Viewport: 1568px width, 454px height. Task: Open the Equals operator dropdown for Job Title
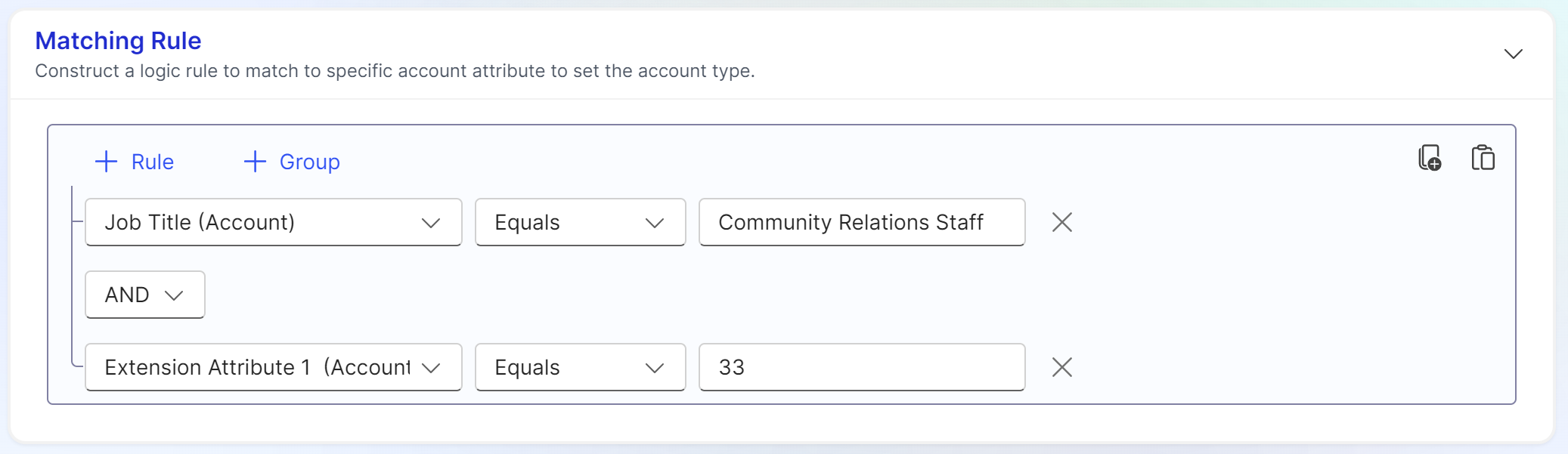coord(581,222)
